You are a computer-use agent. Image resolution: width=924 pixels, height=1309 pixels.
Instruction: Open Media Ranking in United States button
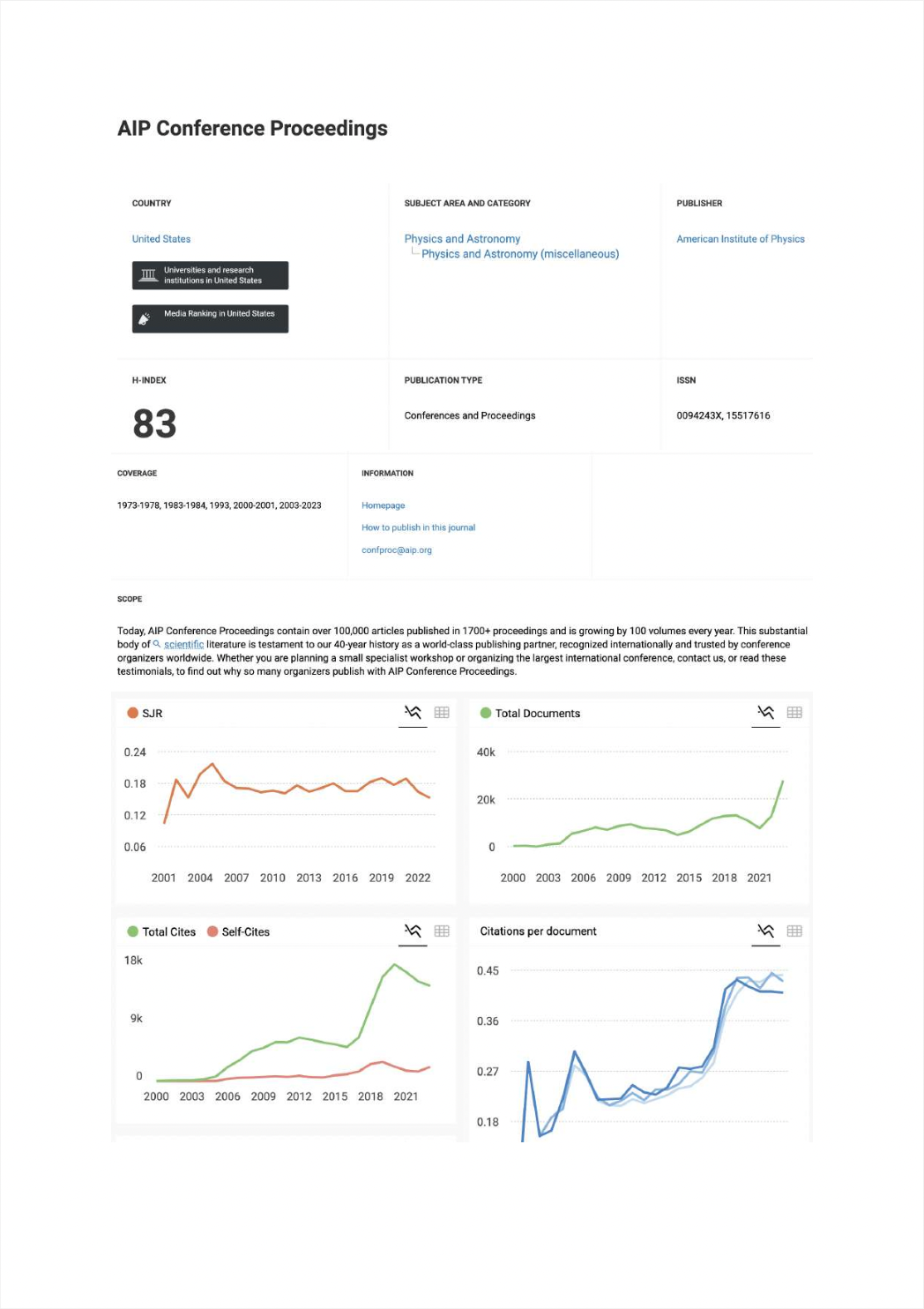(210, 318)
